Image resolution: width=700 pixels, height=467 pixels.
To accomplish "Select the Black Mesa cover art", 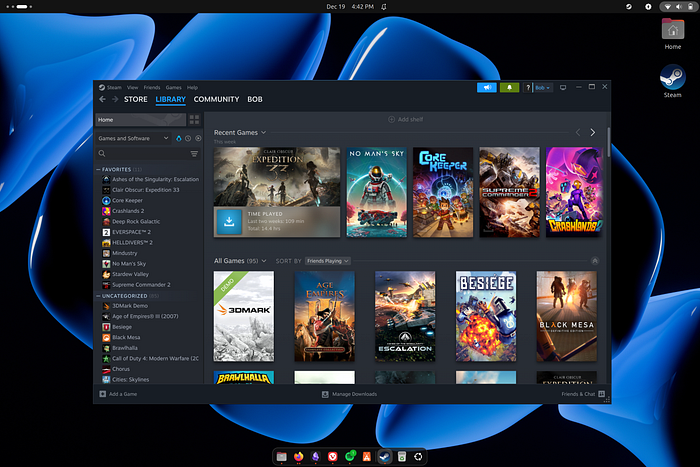I will [567, 316].
